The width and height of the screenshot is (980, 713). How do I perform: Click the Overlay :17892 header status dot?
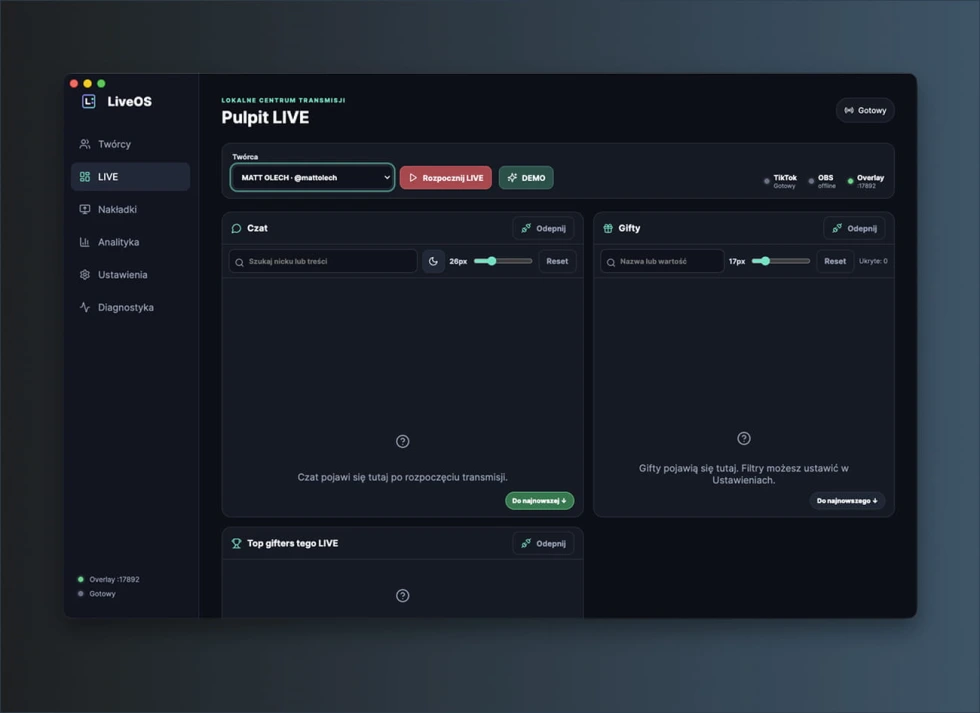tap(850, 181)
